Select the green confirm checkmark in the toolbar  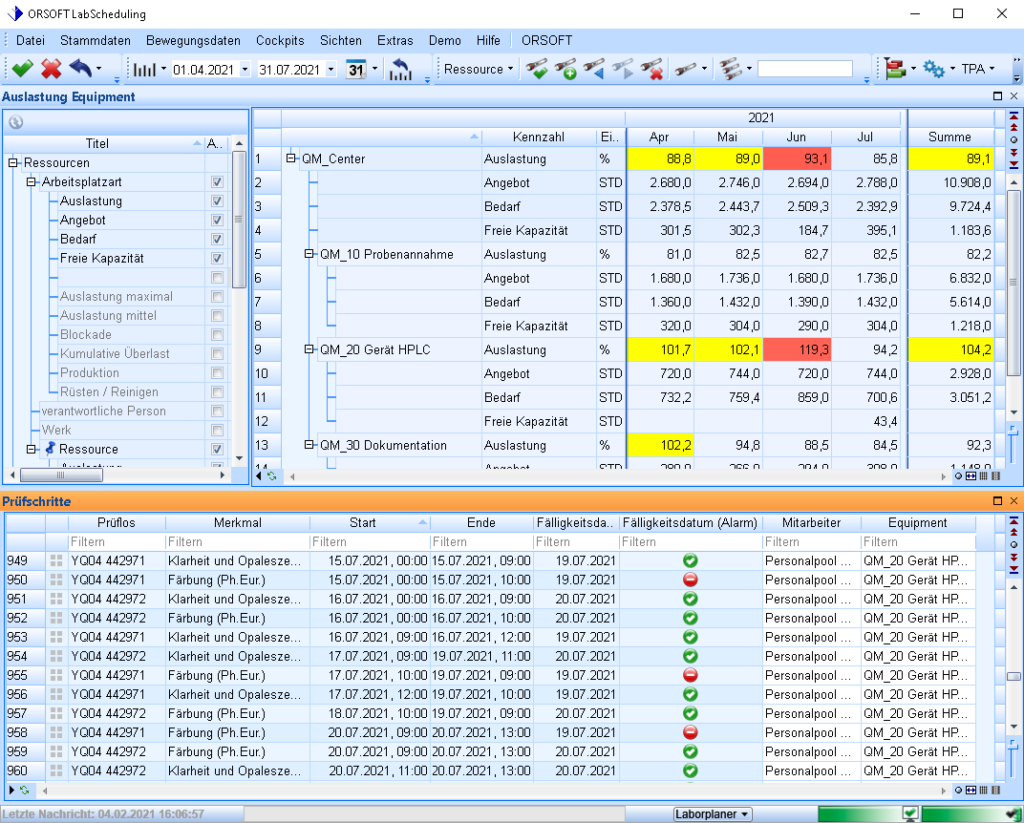pyautogui.click(x=22, y=69)
